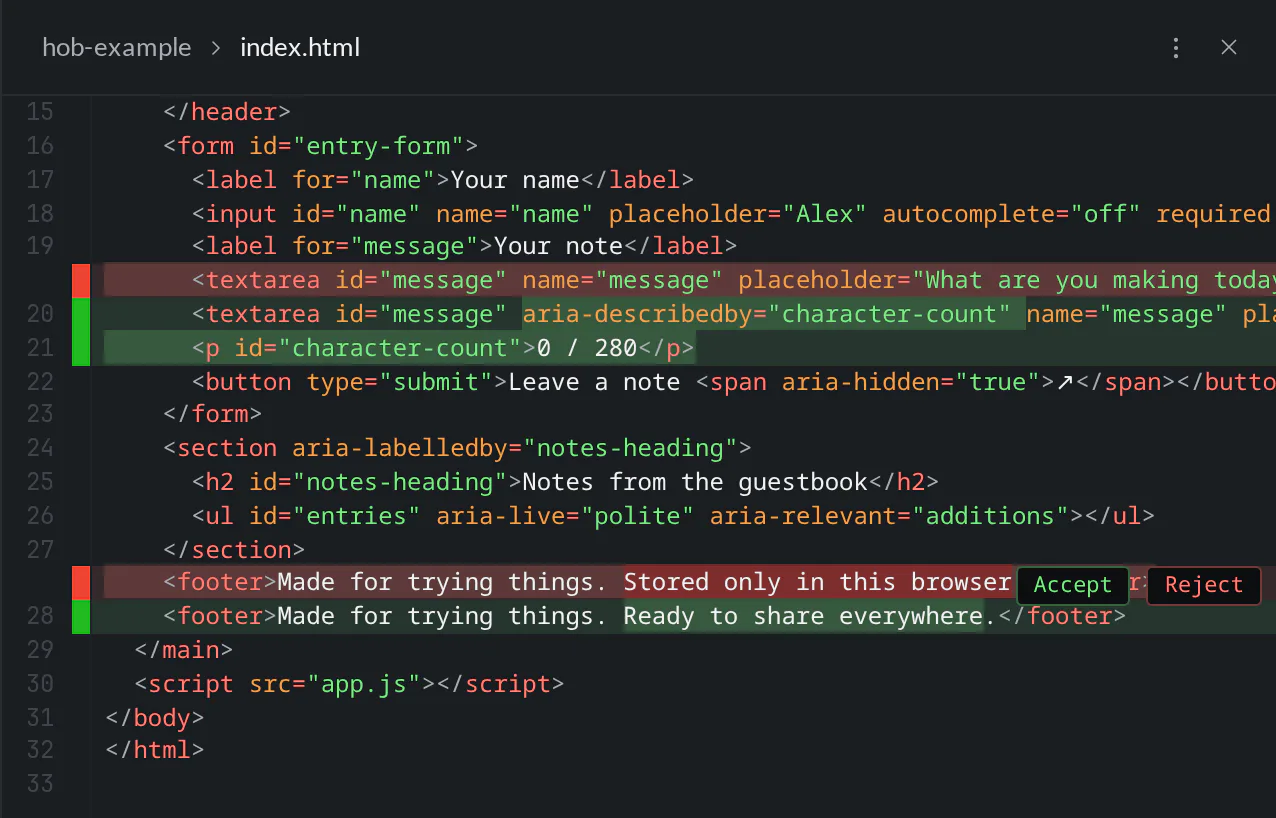Click the closing </section> tag on line 27
1276x818 pixels.
234,550
